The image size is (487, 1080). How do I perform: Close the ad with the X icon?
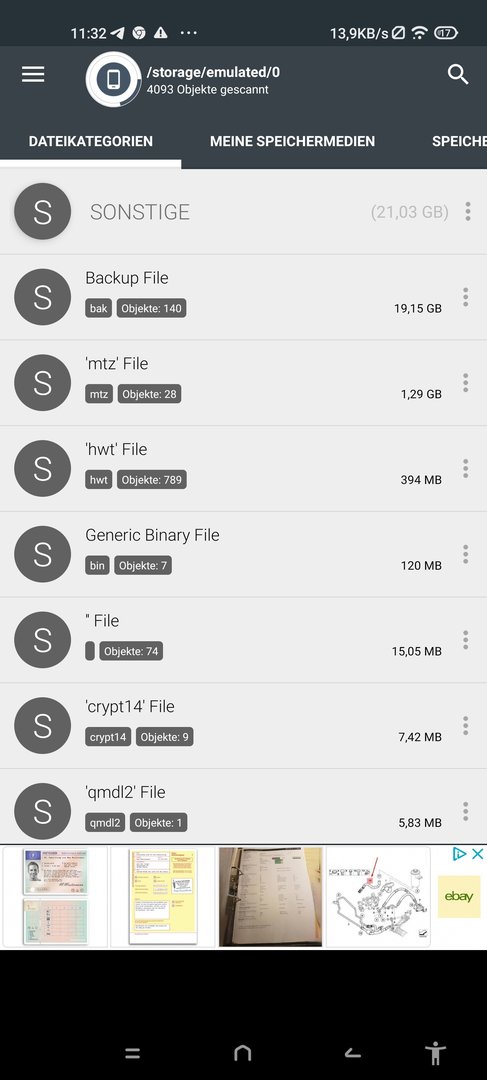[x=477, y=854]
